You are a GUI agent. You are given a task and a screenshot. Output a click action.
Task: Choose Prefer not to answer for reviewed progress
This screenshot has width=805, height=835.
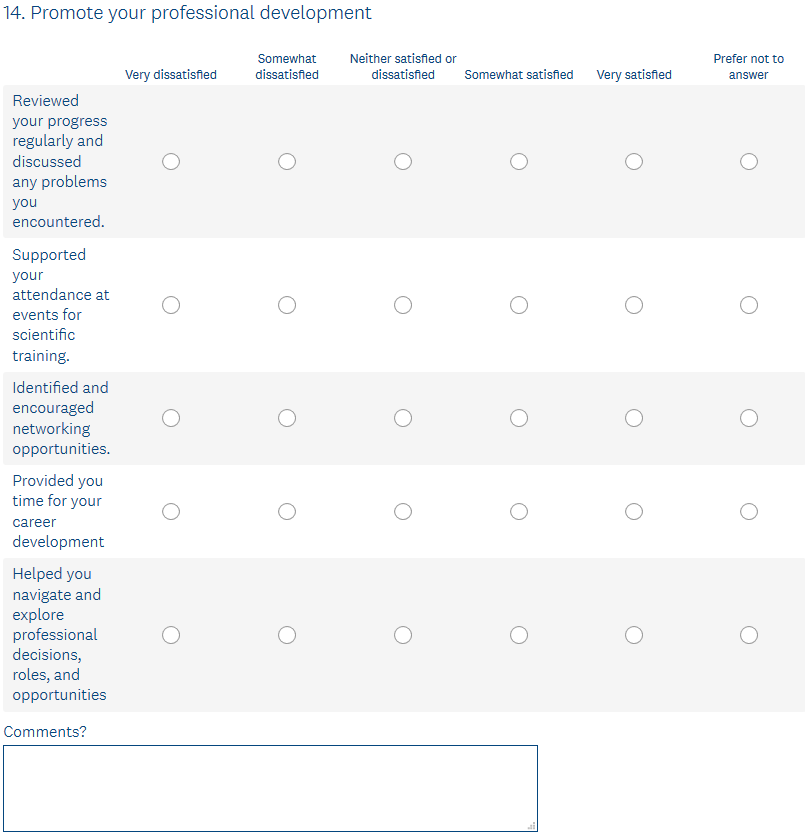pos(749,161)
